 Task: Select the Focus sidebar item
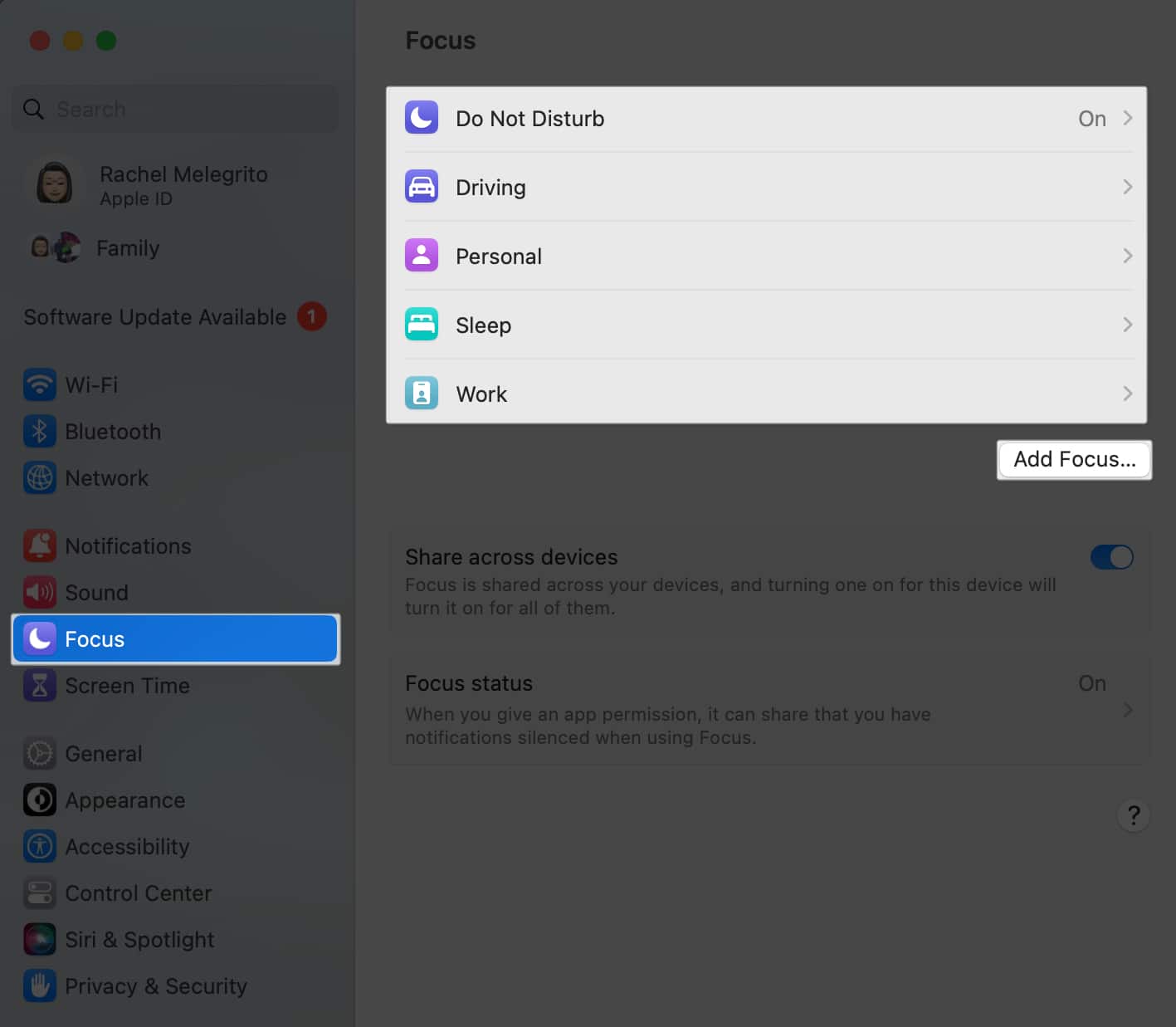pyautogui.click(x=175, y=638)
